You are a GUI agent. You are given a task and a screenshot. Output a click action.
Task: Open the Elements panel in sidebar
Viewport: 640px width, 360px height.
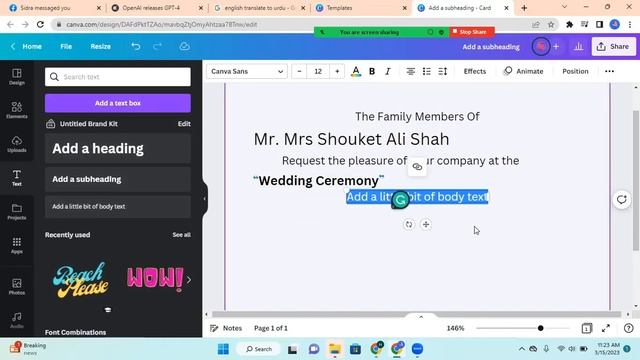click(17, 110)
